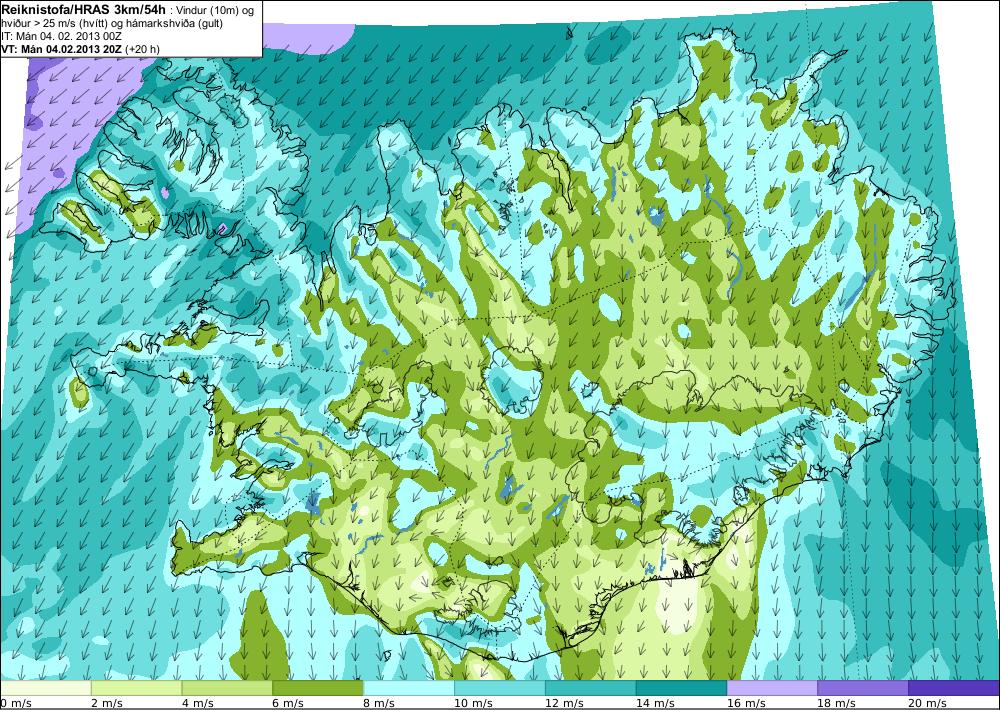Click the 12–14 m/s teal legend swatch
The height and width of the screenshot is (710, 1000).
[x=591, y=688]
